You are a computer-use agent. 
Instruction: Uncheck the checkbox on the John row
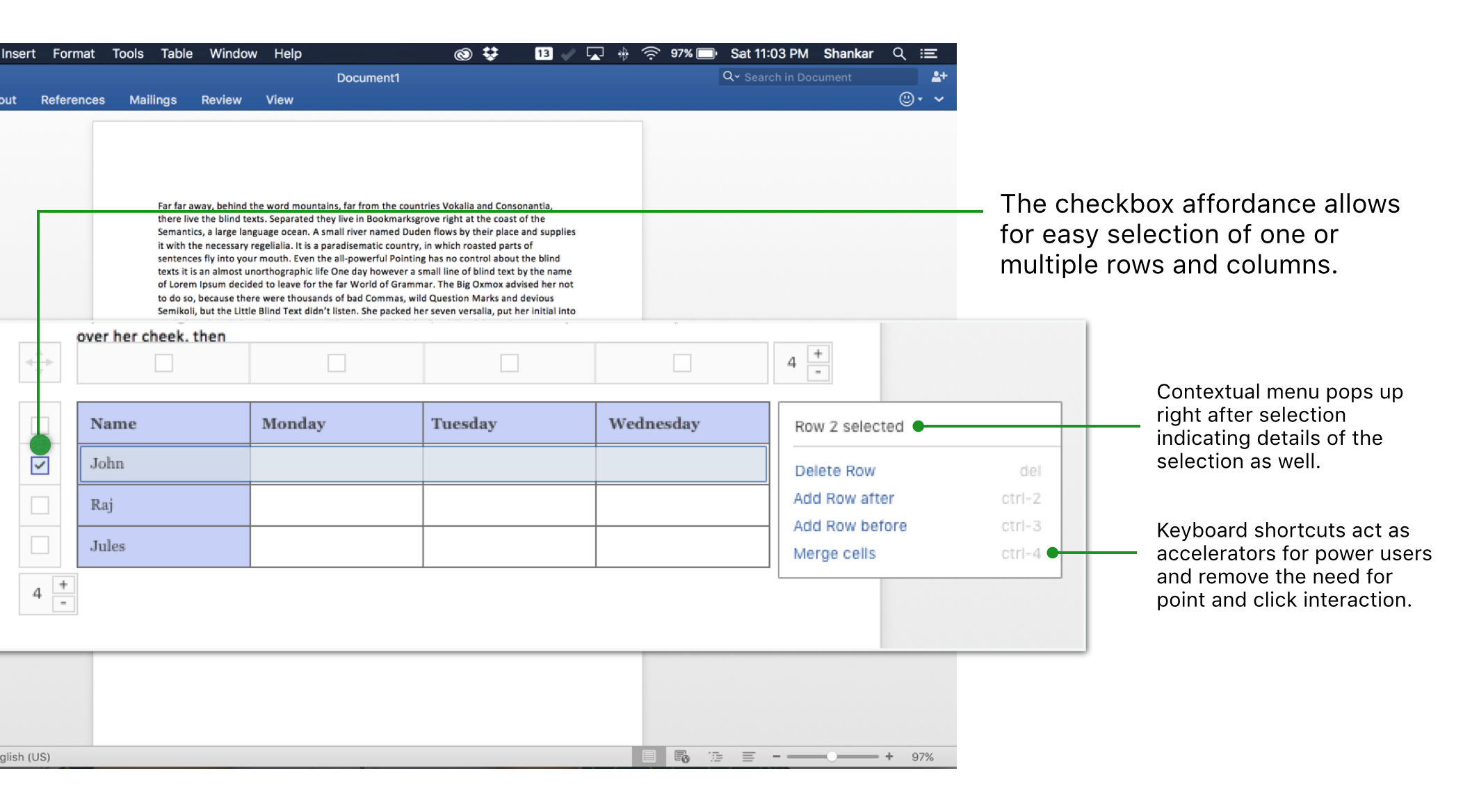click(40, 464)
